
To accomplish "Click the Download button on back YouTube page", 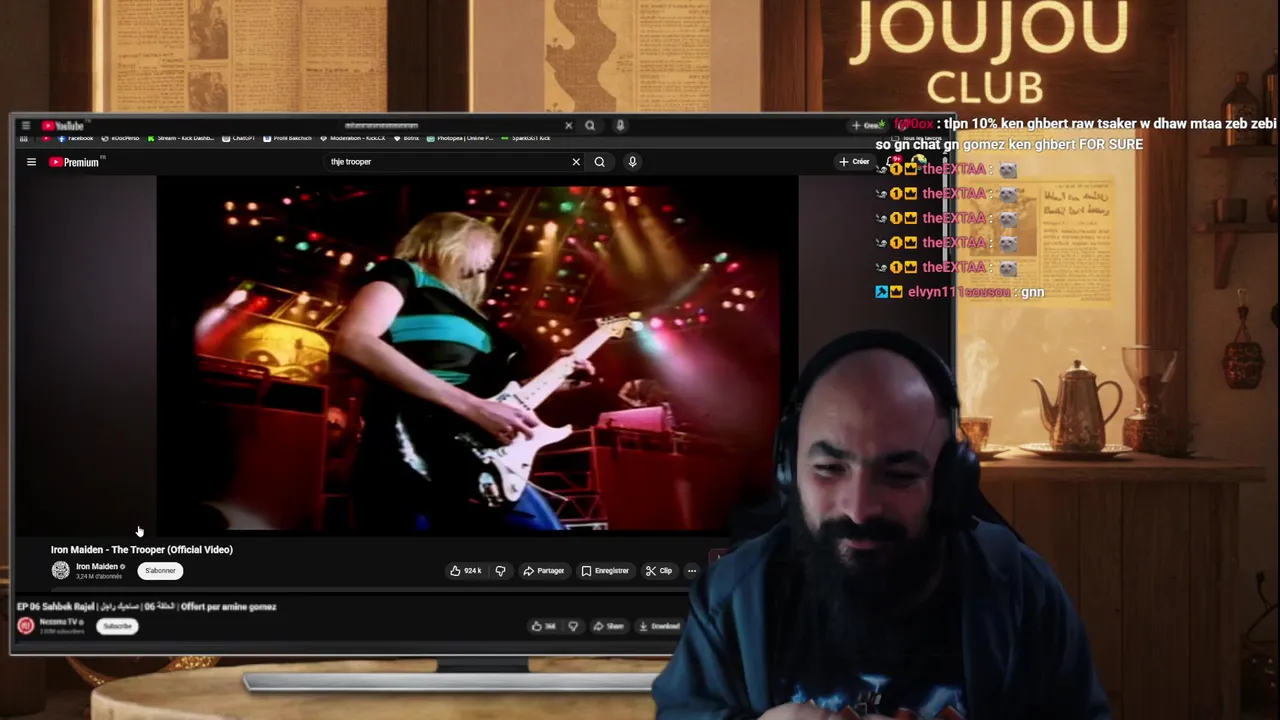I will (x=659, y=626).
